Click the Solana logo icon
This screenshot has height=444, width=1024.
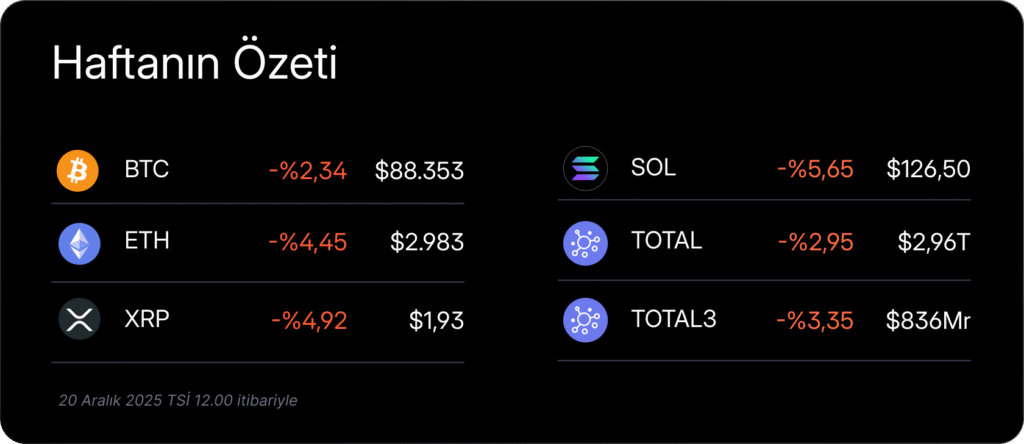point(585,169)
